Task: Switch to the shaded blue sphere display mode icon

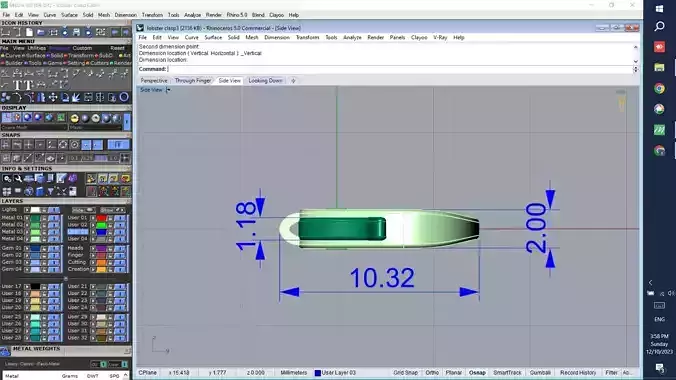Action: click(x=28, y=118)
